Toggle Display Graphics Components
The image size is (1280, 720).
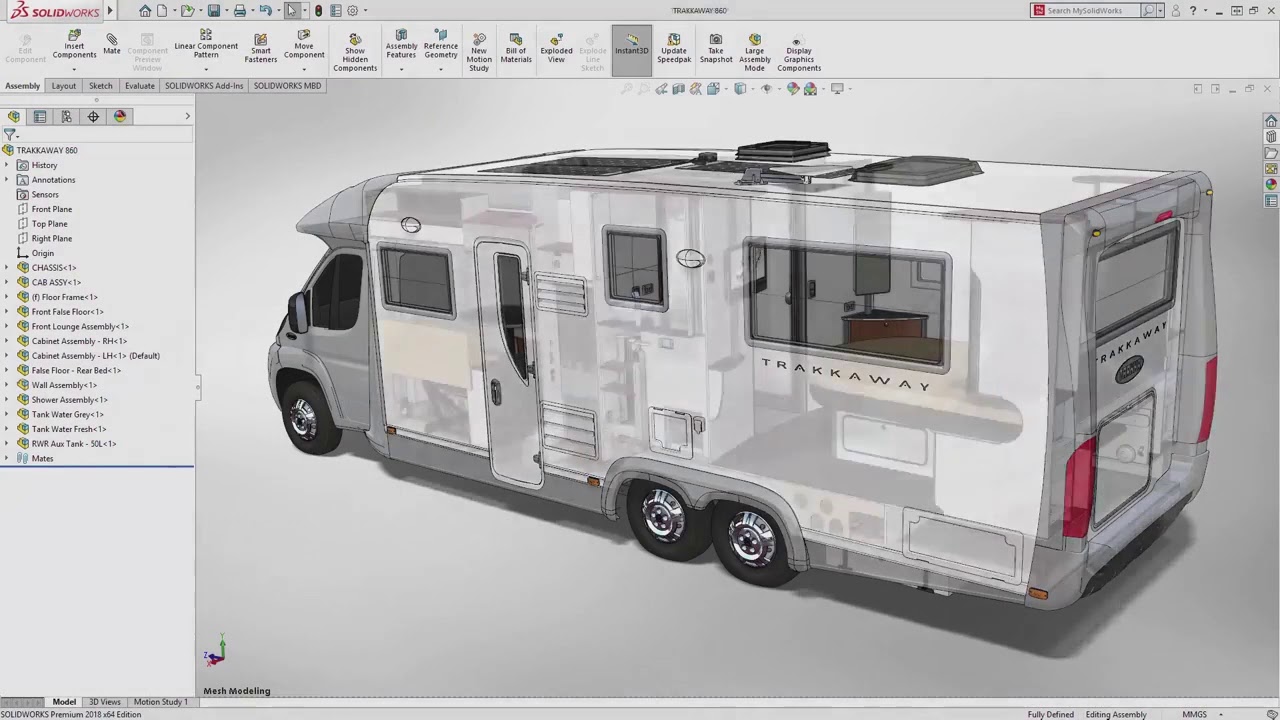pos(799,52)
